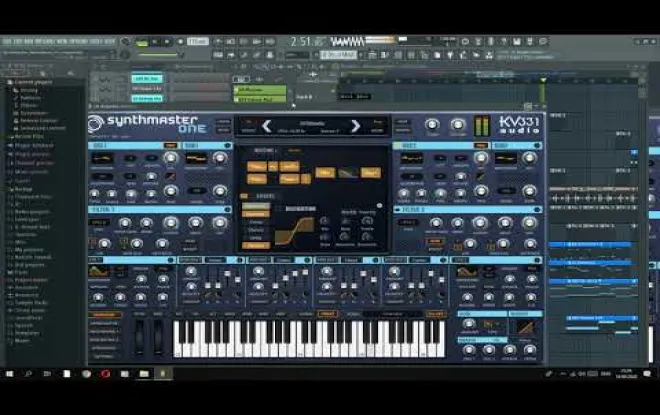Open the SUB2 waveform selector
660x415 pixels.
click(506, 159)
